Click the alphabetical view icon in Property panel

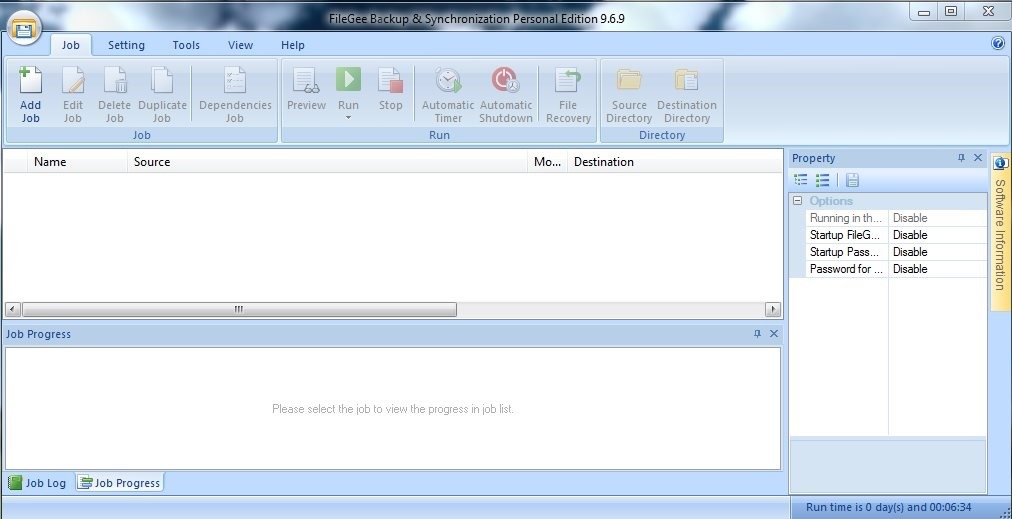[x=822, y=180]
